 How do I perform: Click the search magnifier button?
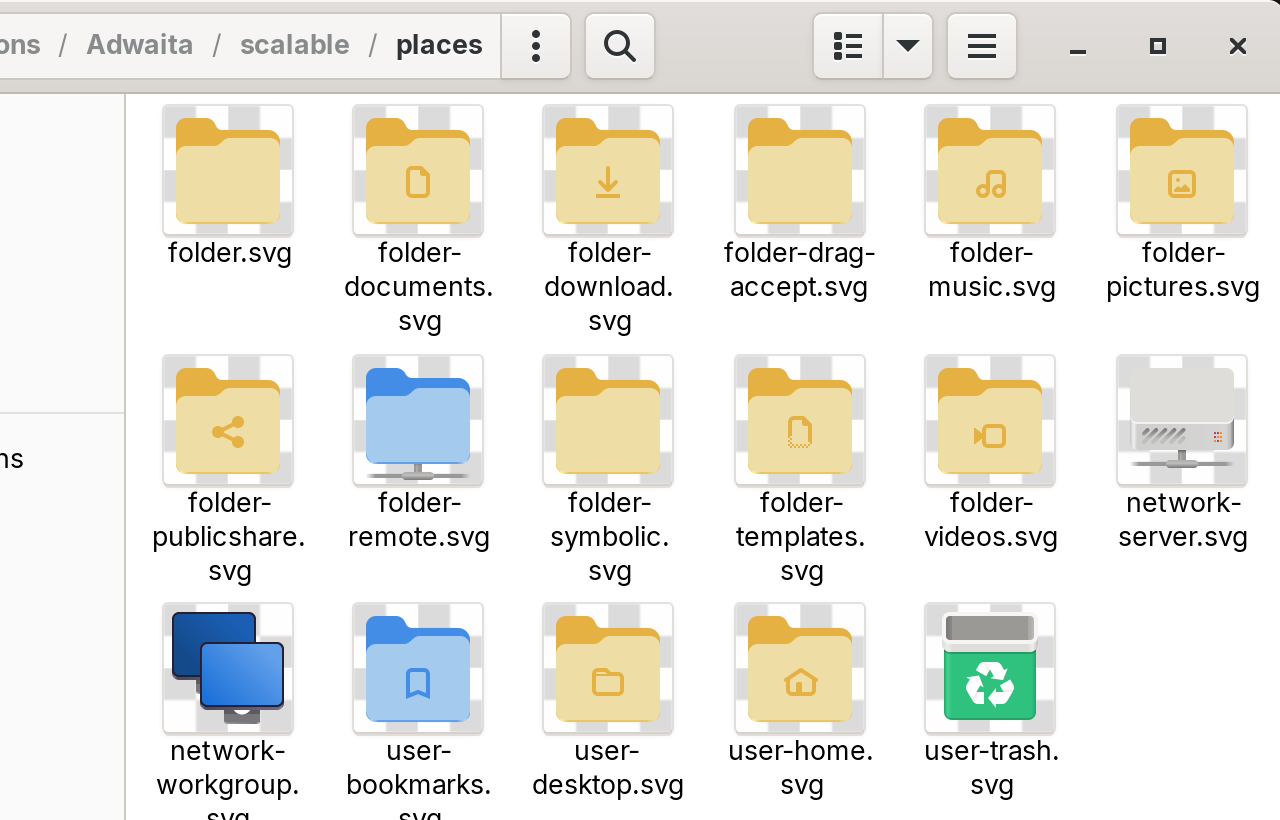coord(620,46)
